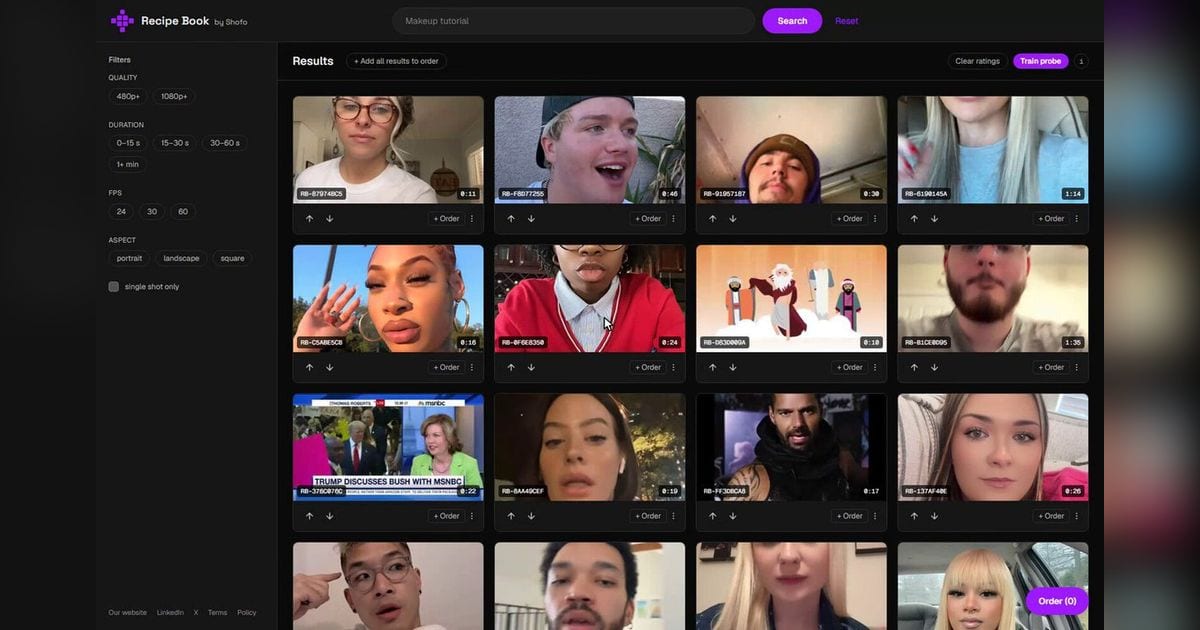This screenshot has height=630, width=1200.
Task: Open the more options menu on 0:10 card
Action: coord(876,367)
